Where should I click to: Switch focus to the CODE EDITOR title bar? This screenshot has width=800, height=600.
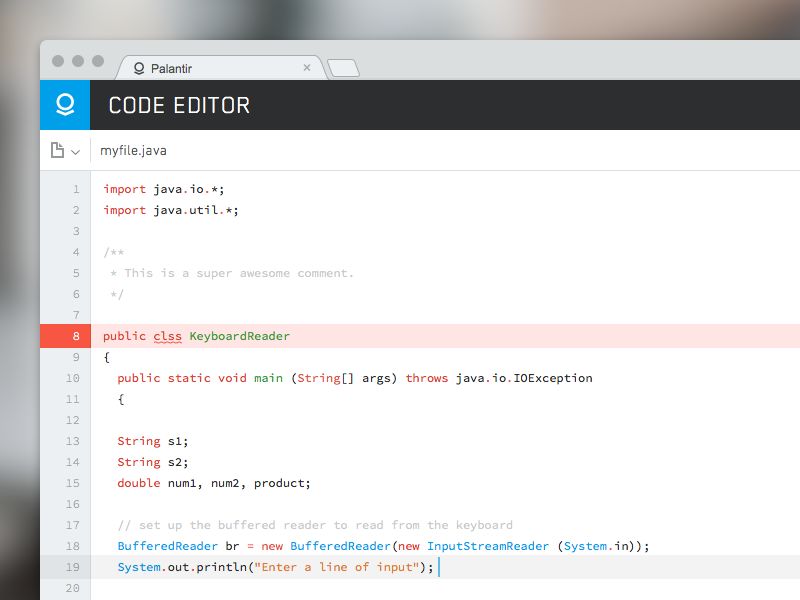pyautogui.click(x=178, y=104)
